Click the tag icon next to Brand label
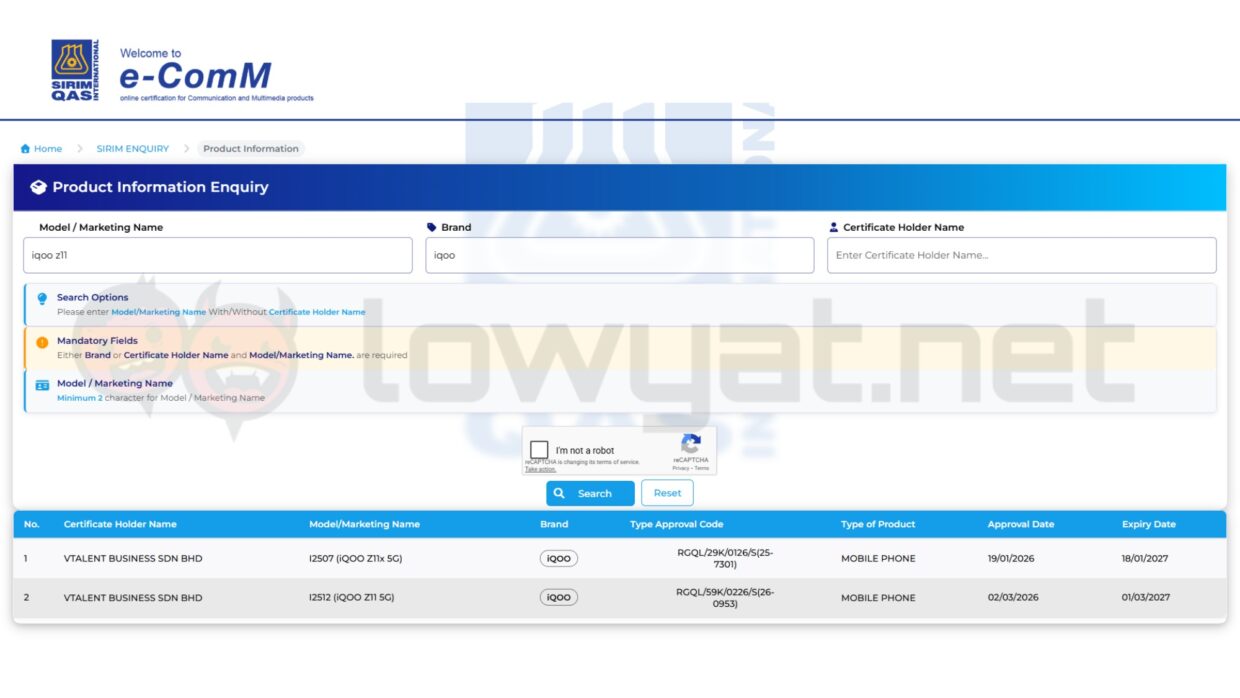Screen dimensions: 1240x698 [430, 226]
